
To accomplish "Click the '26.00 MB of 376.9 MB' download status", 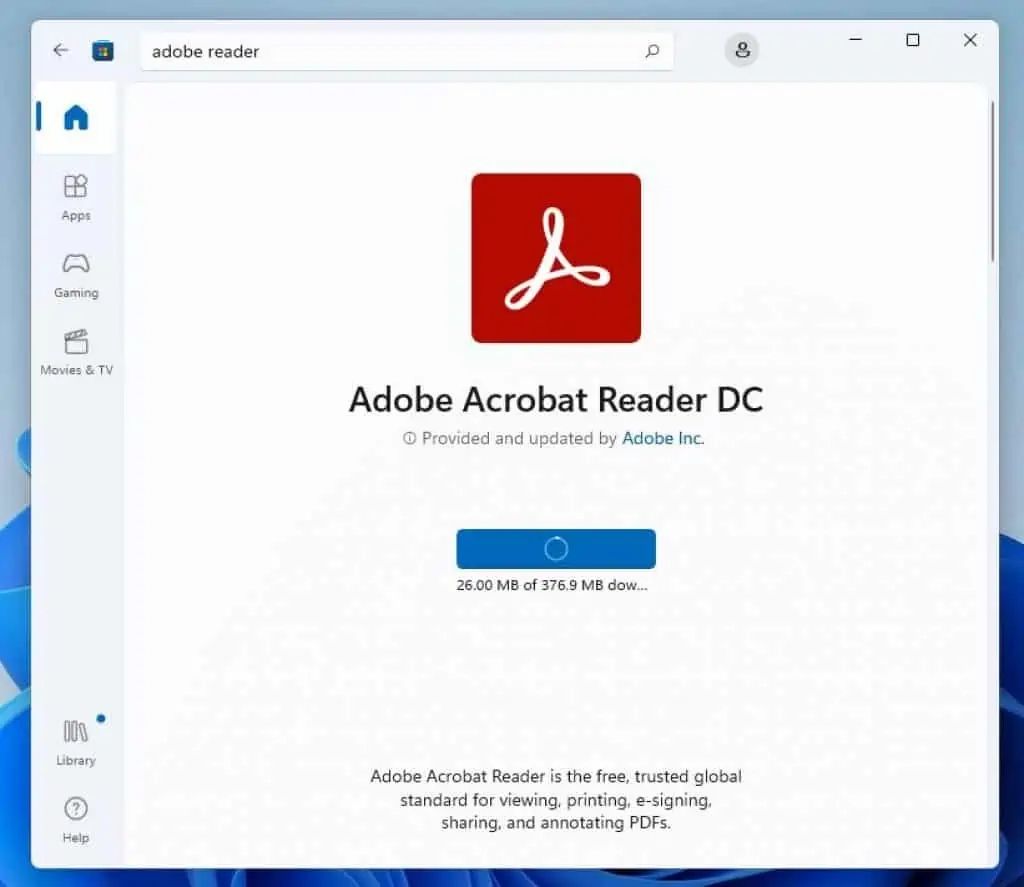I will pyautogui.click(x=552, y=585).
